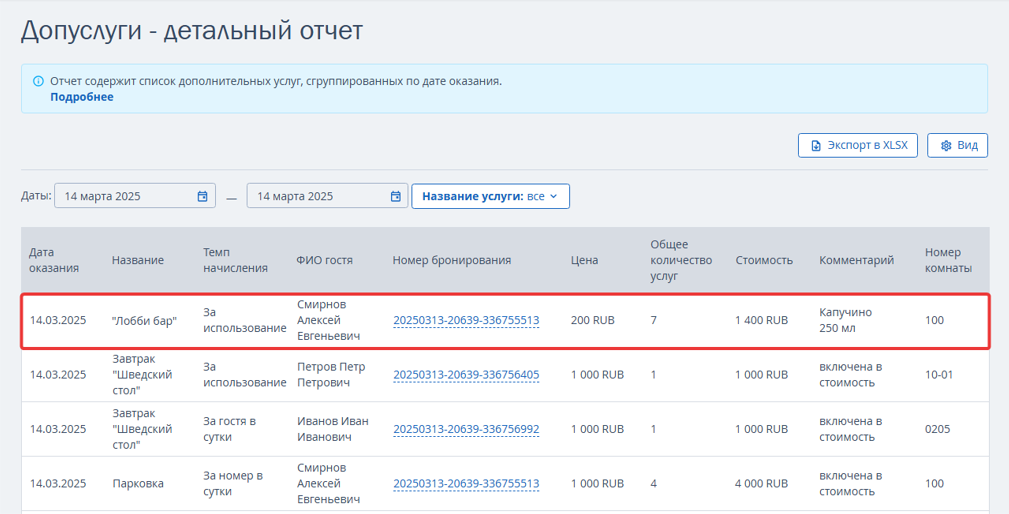1009x514 pixels.
Task: Select the Парковка service name cell
Action: (x=138, y=484)
